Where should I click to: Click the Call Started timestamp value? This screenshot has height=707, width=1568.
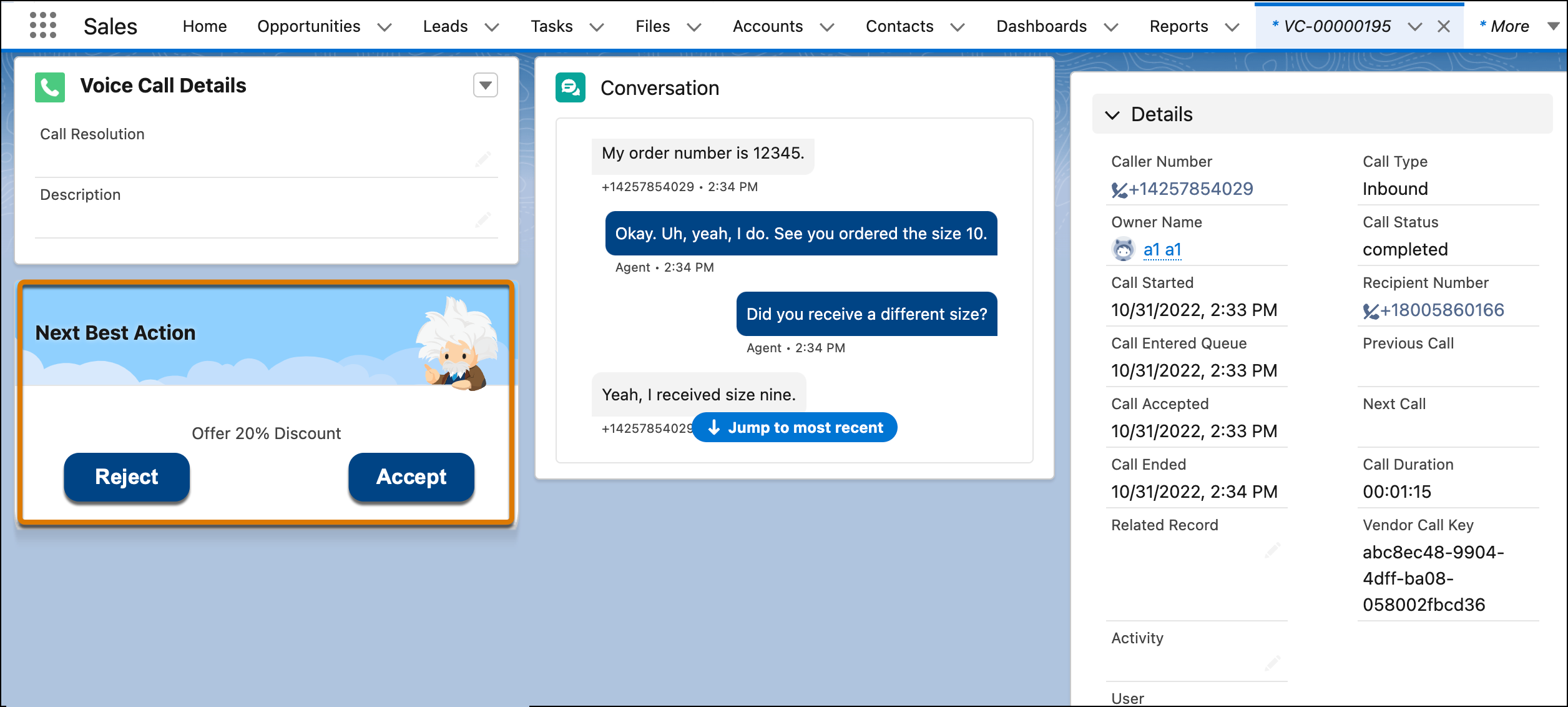pos(1194,310)
